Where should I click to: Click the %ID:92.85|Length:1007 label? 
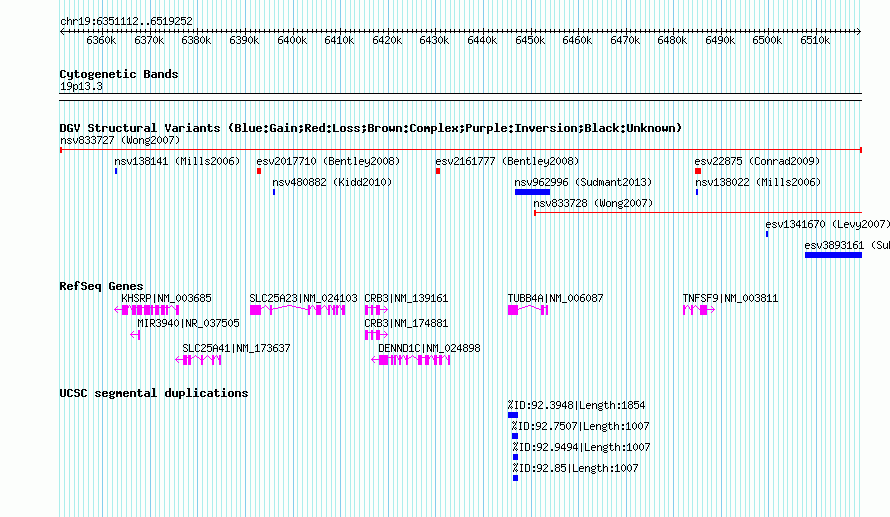coord(575,468)
